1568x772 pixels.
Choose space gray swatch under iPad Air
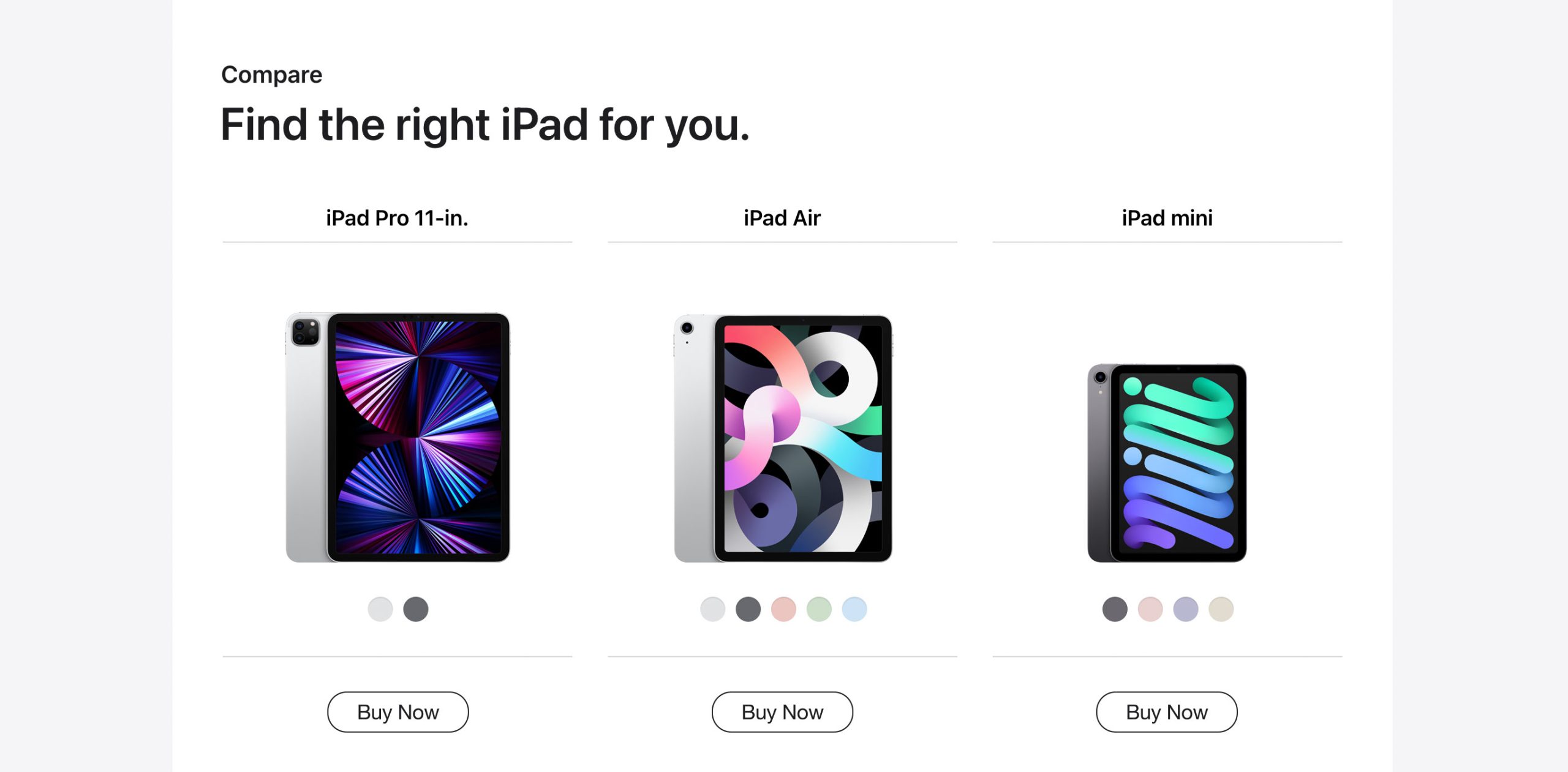coord(748,609)
